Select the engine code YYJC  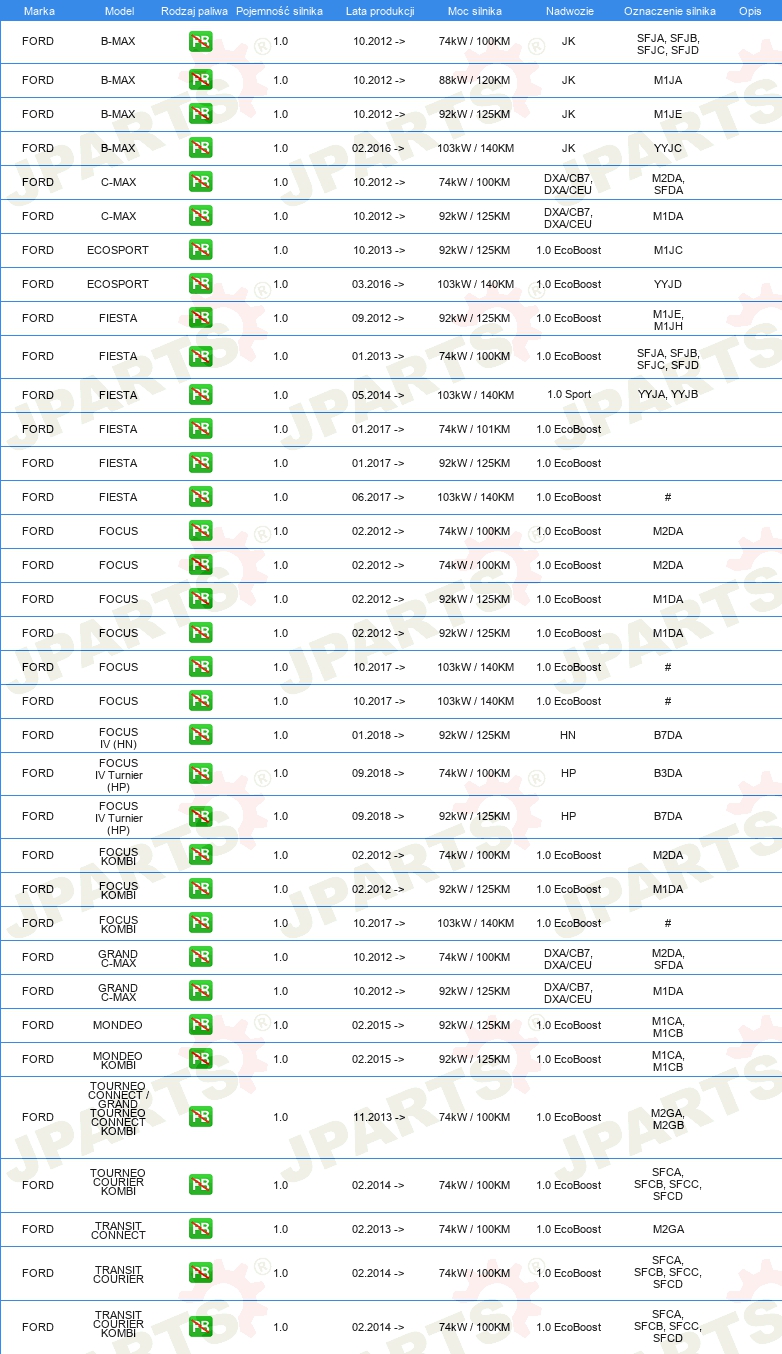point(668,148)
